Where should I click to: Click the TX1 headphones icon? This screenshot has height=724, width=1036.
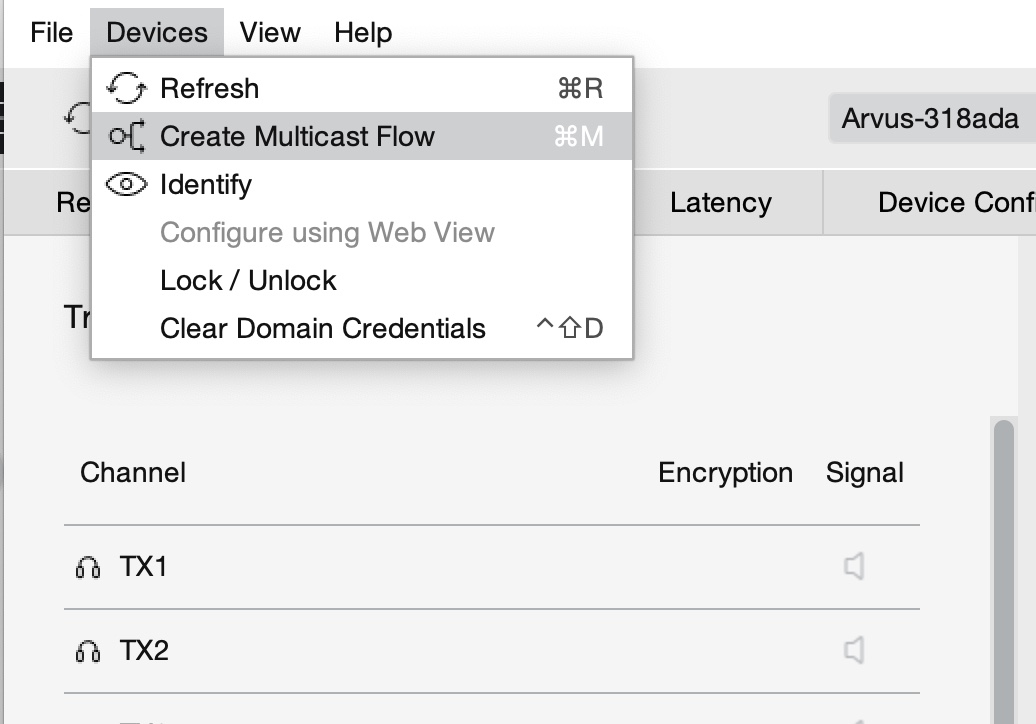click(88, 568)
